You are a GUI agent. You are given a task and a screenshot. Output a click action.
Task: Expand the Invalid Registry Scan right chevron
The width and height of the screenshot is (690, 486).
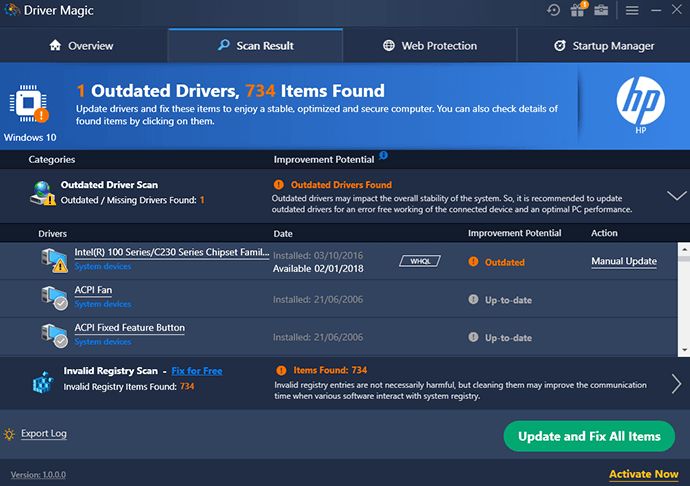pyautogui.click(x=676, y=383)
